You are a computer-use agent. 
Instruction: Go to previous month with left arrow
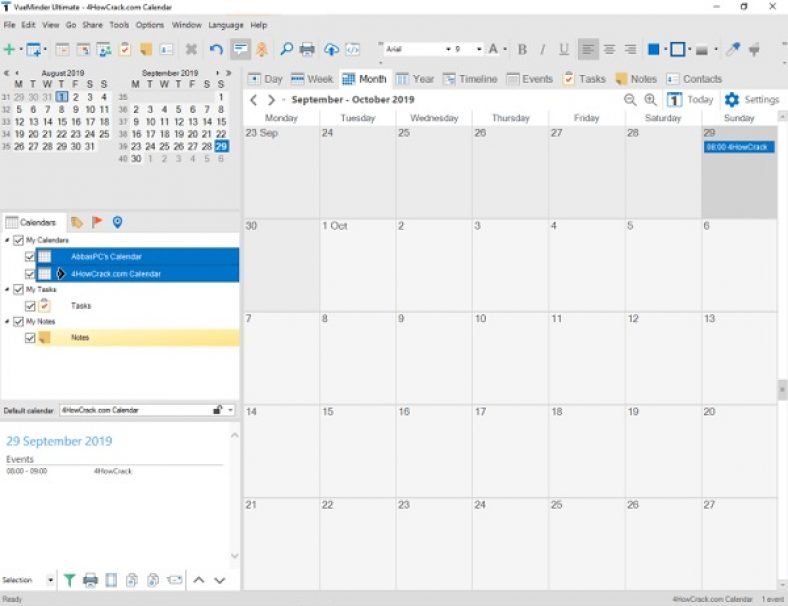(254, 99)
